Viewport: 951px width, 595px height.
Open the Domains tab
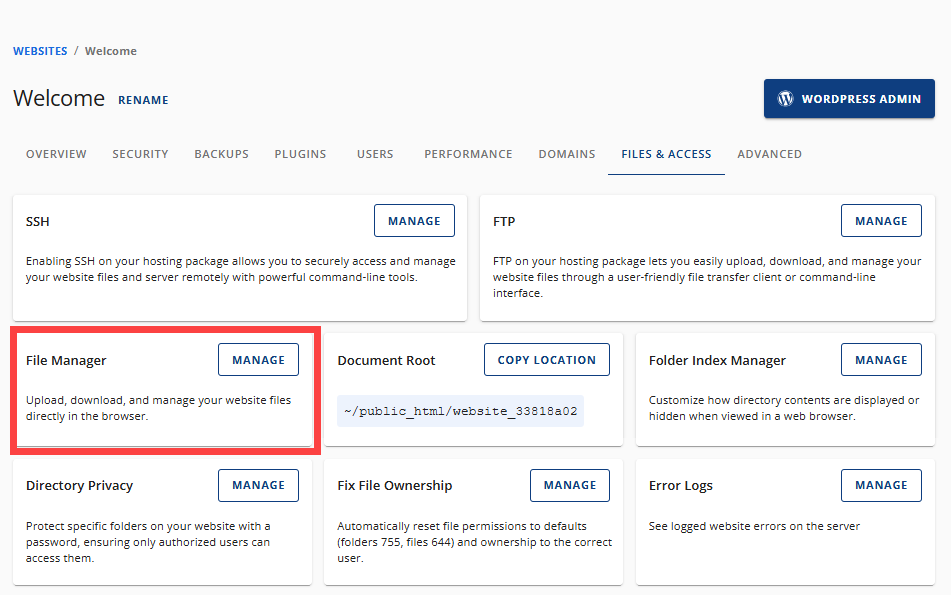[567, 154]
